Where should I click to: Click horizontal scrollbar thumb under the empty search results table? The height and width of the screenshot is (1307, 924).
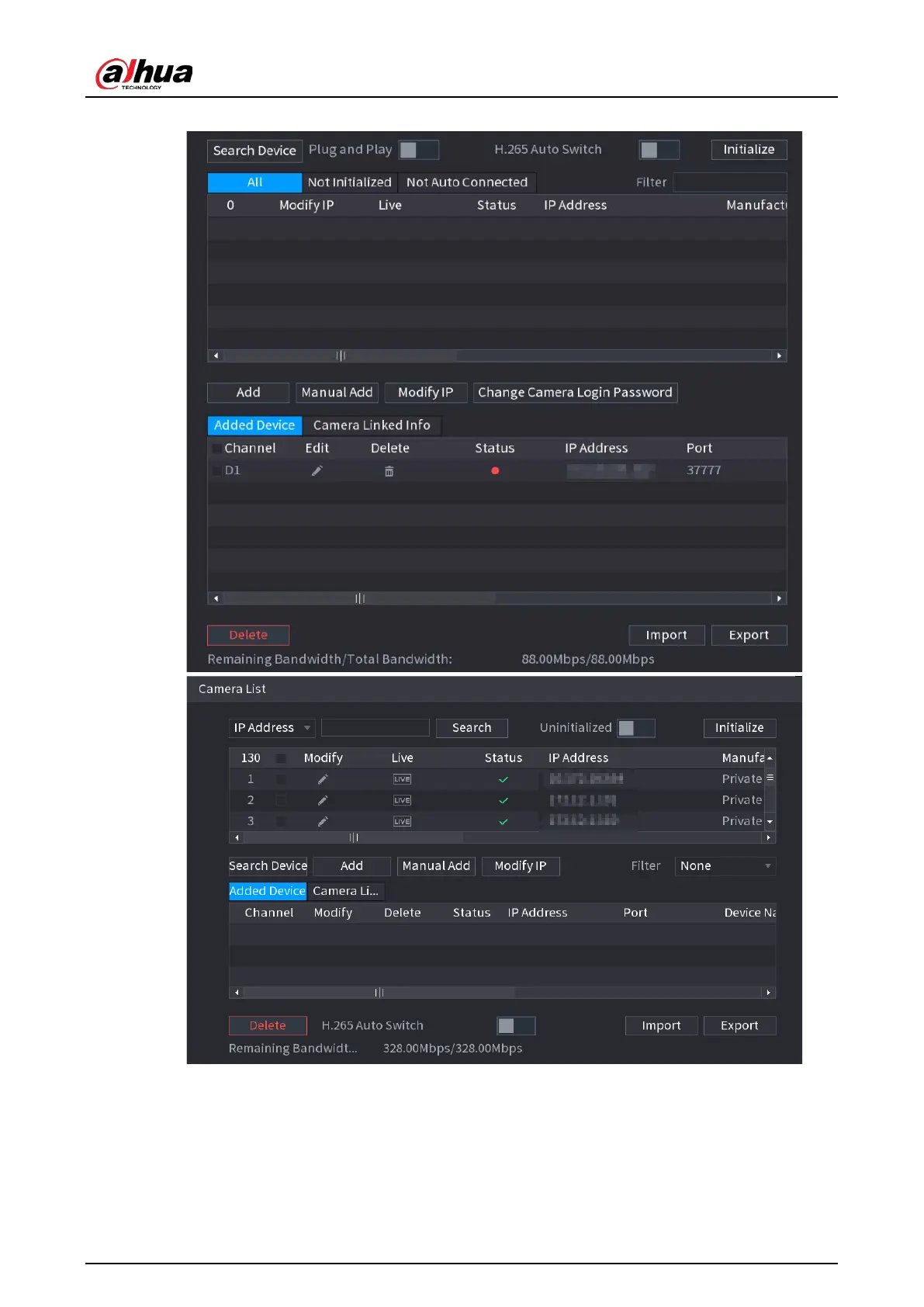340,355
